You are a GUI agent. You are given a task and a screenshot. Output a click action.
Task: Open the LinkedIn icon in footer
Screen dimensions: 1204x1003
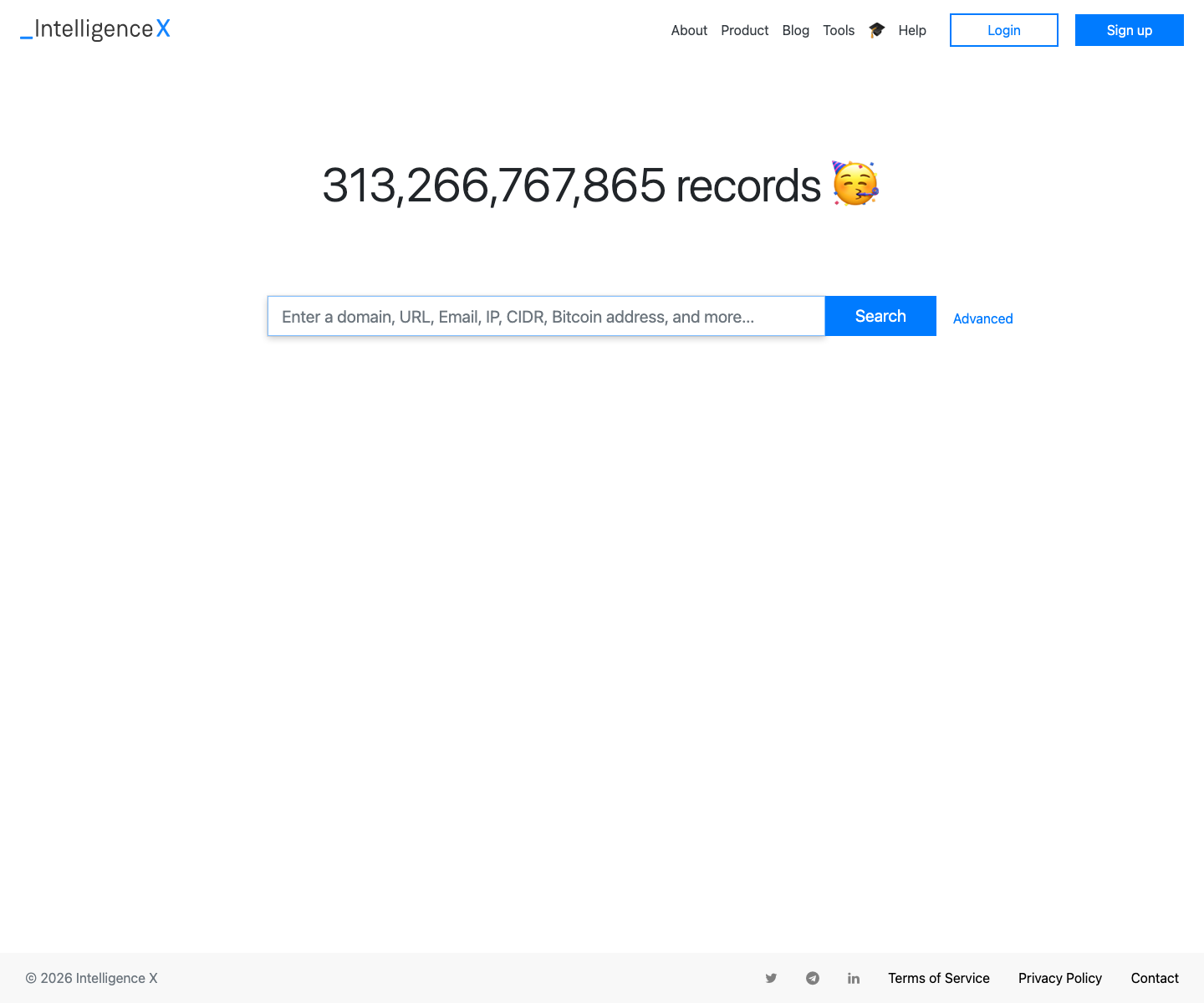[x=854, y=978]
